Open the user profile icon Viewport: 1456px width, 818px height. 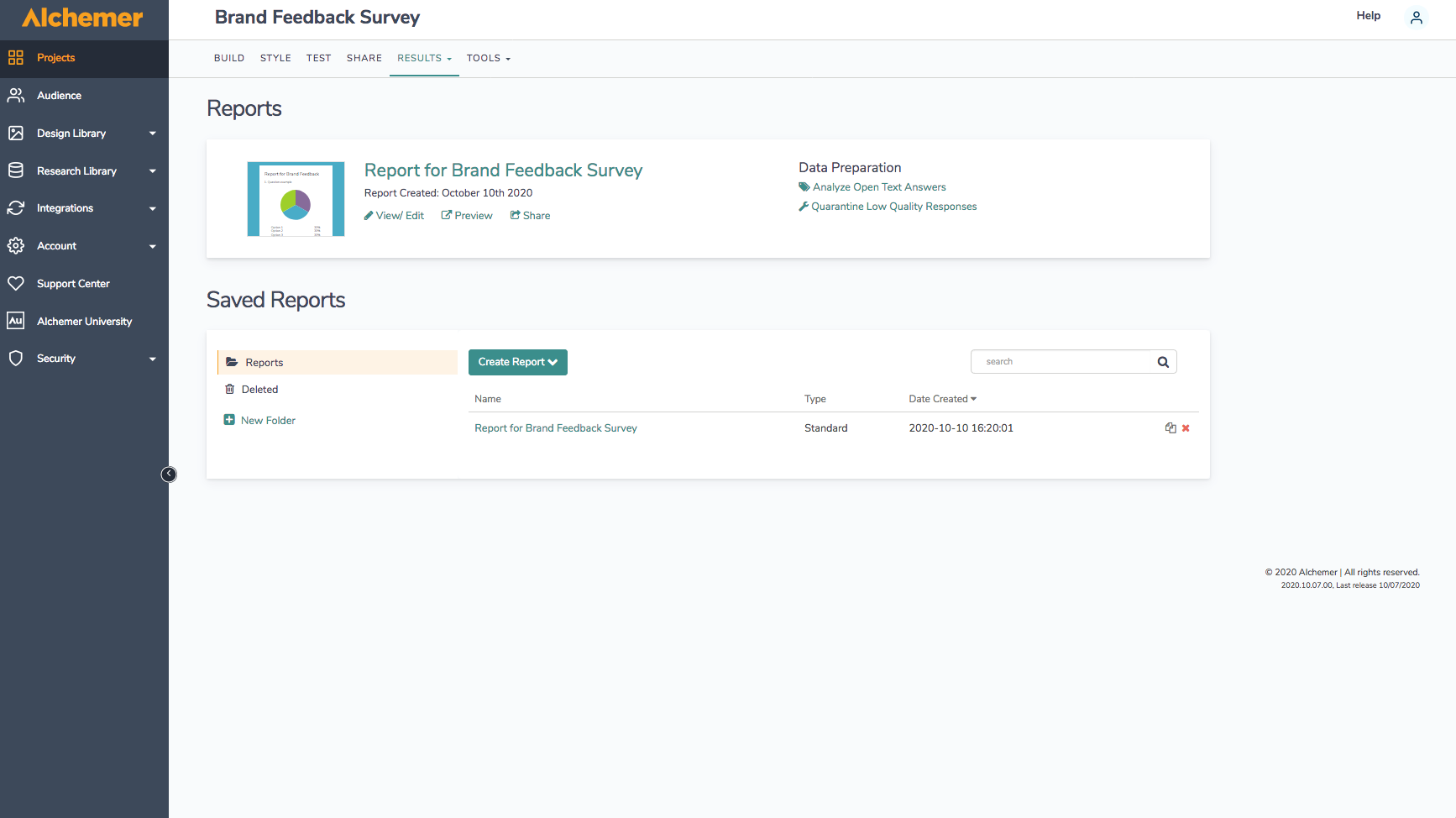pos(1417,18)
